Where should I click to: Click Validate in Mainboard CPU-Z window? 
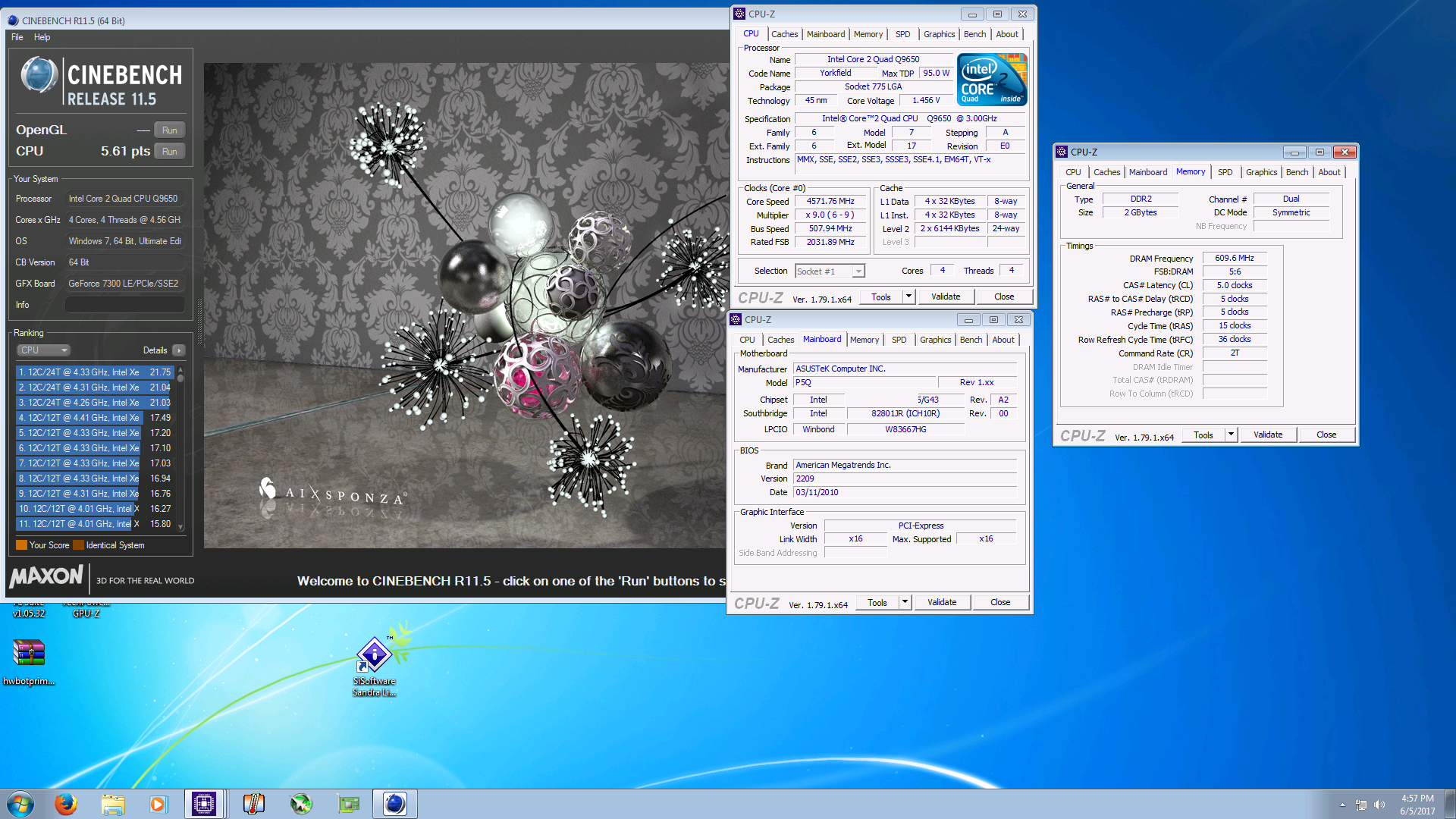(x=942, y=603)
